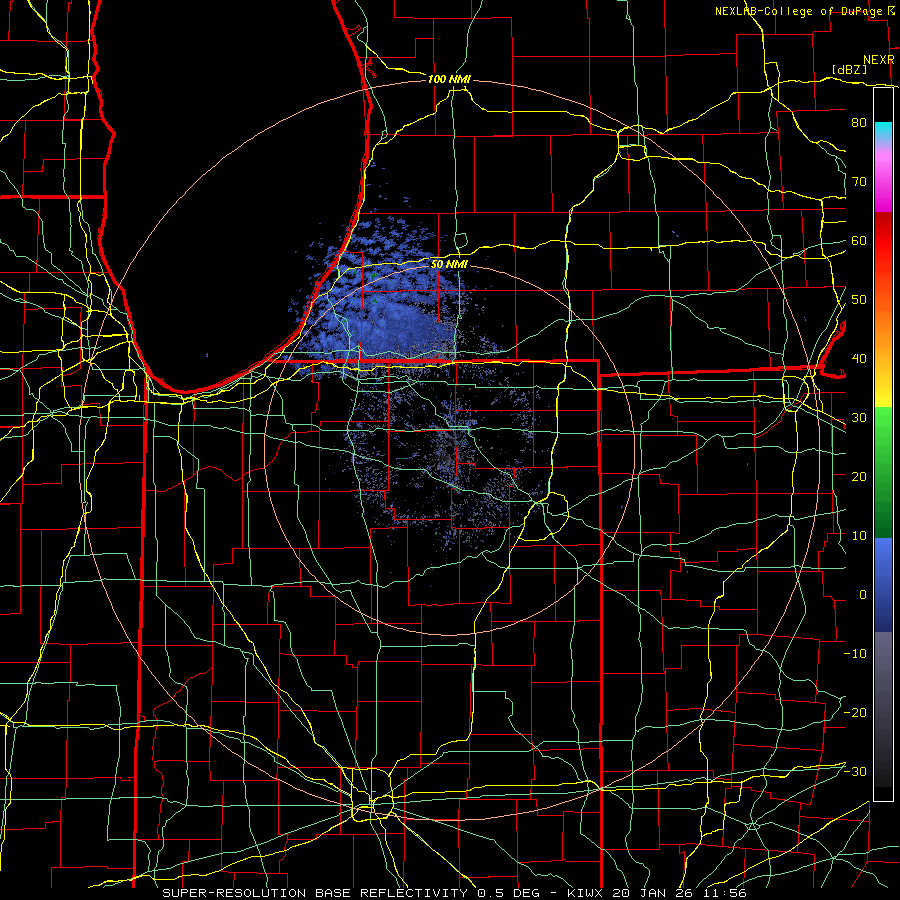Click the "100 NMI" range ring label
This screenshot has height=900, width=900.
tap(449, 79)
